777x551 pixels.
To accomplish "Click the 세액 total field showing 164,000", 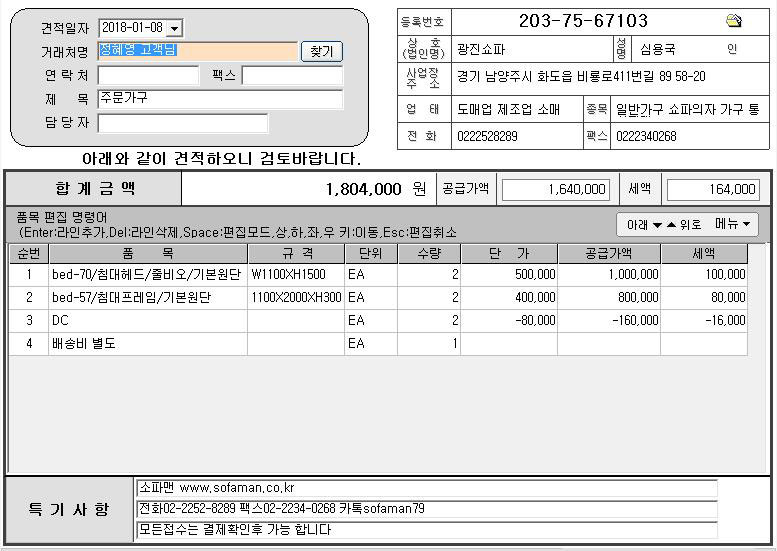I will 712,189.
